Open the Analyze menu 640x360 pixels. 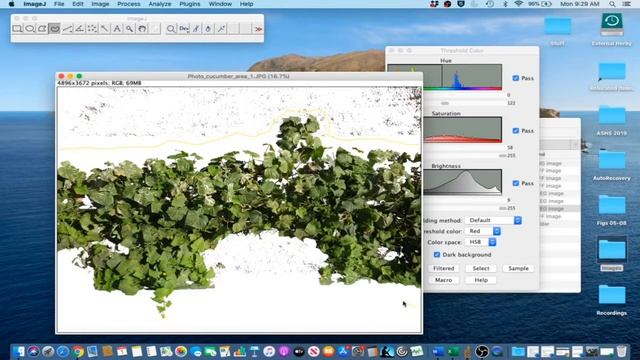160,4
